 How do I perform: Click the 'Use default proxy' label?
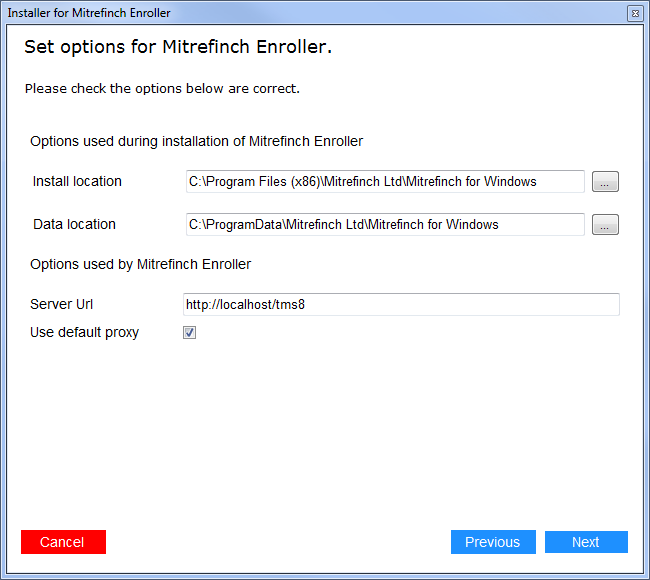point(85,332)
